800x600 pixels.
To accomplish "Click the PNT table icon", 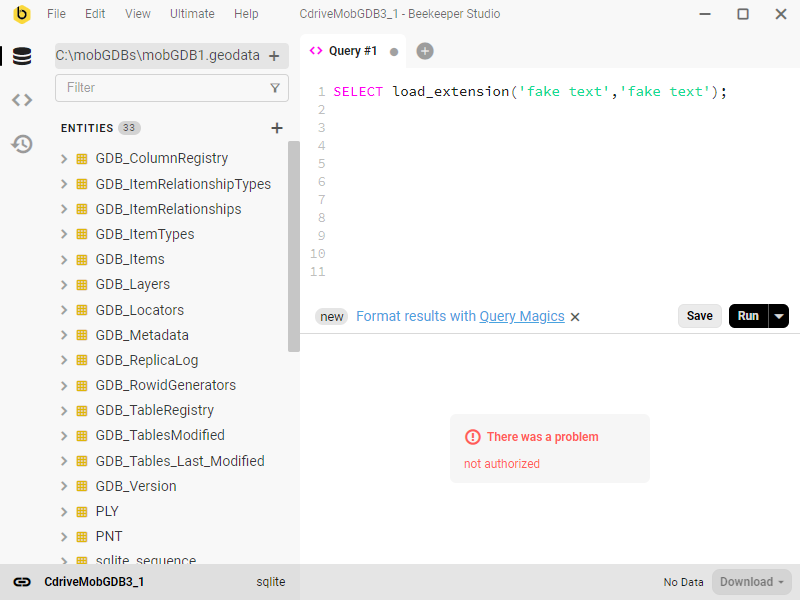I will pyautogui.click(x=82, y=536).
